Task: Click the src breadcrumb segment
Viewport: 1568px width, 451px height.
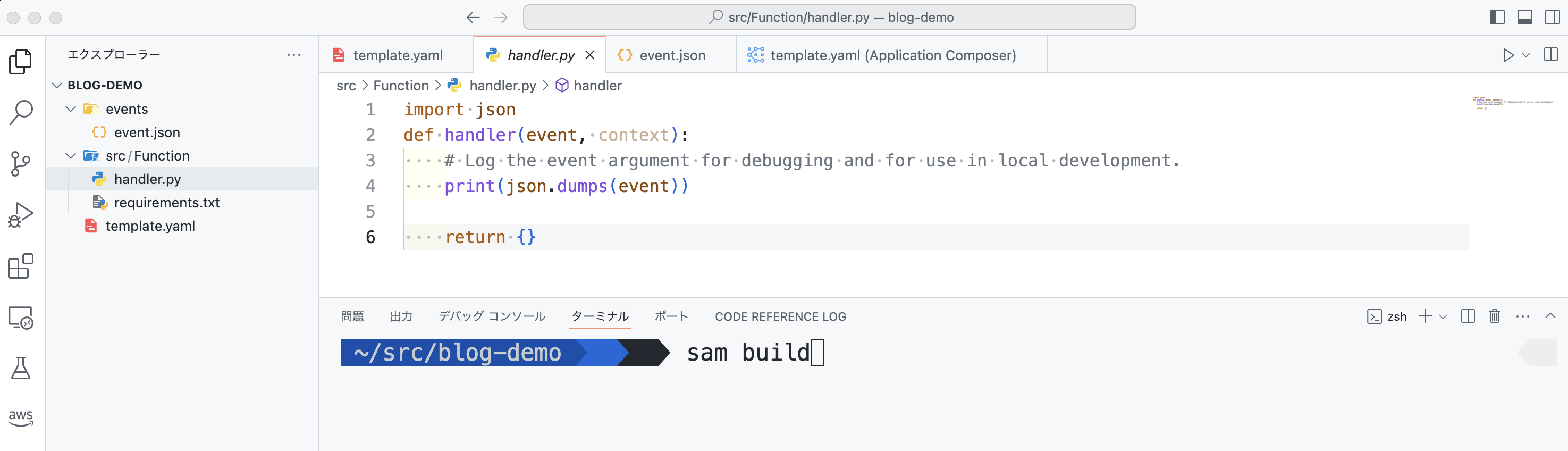Action: coord(345,86)
